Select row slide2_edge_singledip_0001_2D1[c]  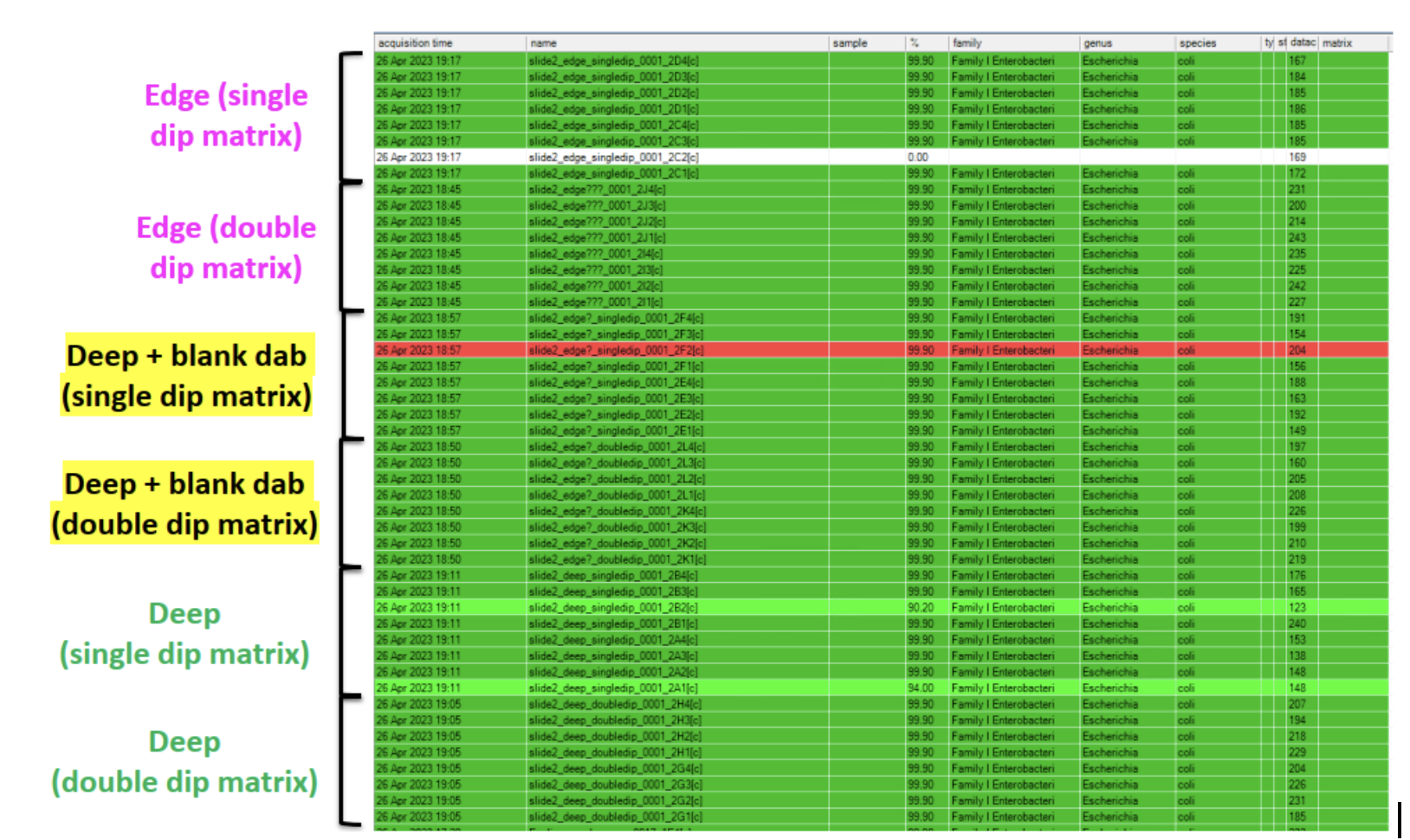pos(882,109)
